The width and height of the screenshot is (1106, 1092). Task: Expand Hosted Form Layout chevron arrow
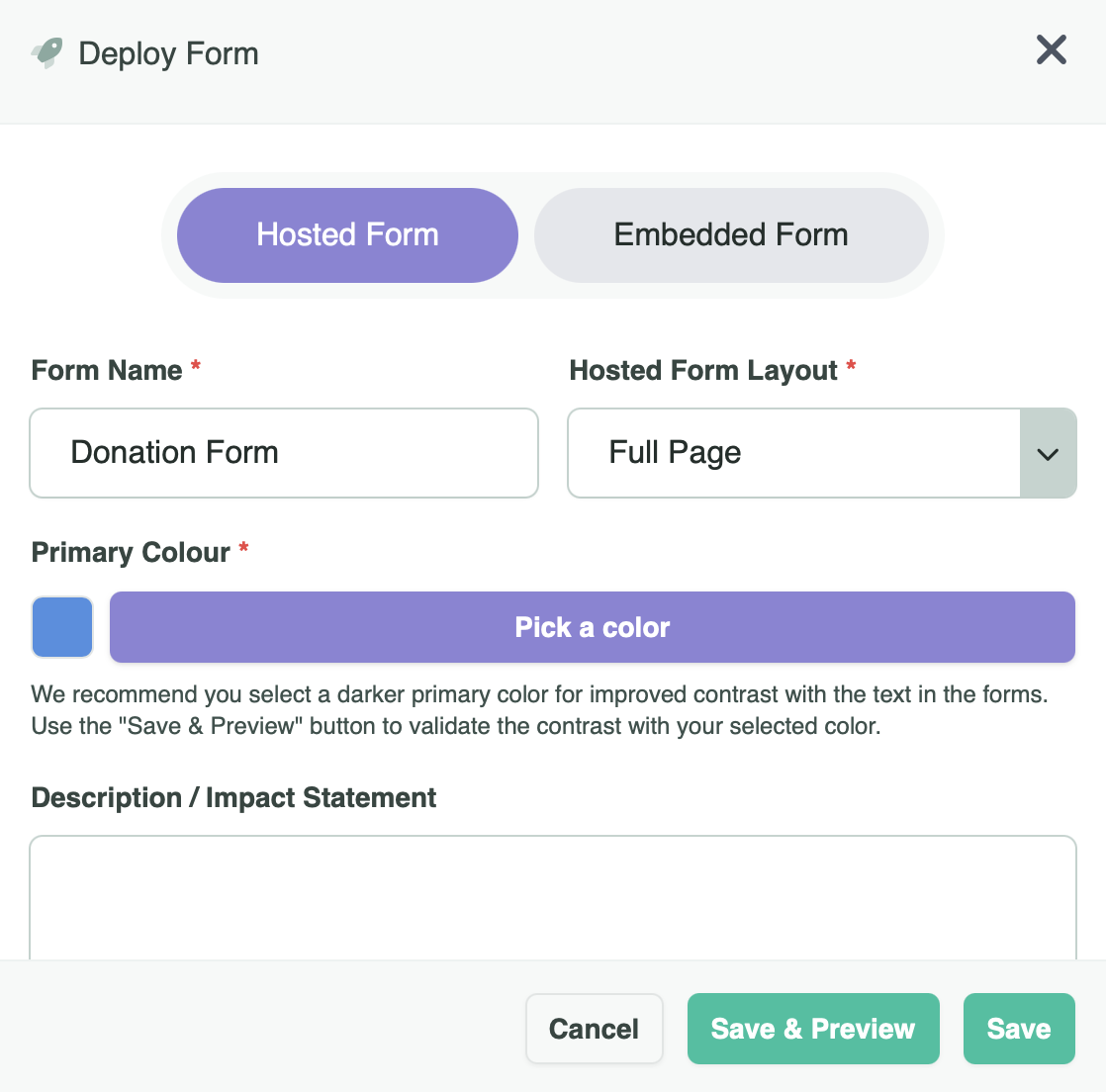pos(1048,454)
